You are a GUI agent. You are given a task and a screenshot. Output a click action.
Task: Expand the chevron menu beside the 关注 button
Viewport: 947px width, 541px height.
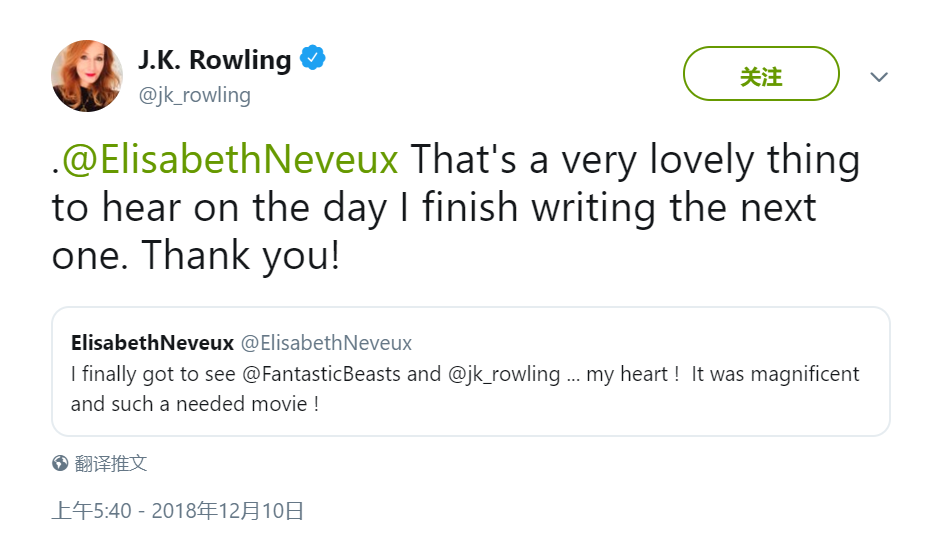point(879,77)
